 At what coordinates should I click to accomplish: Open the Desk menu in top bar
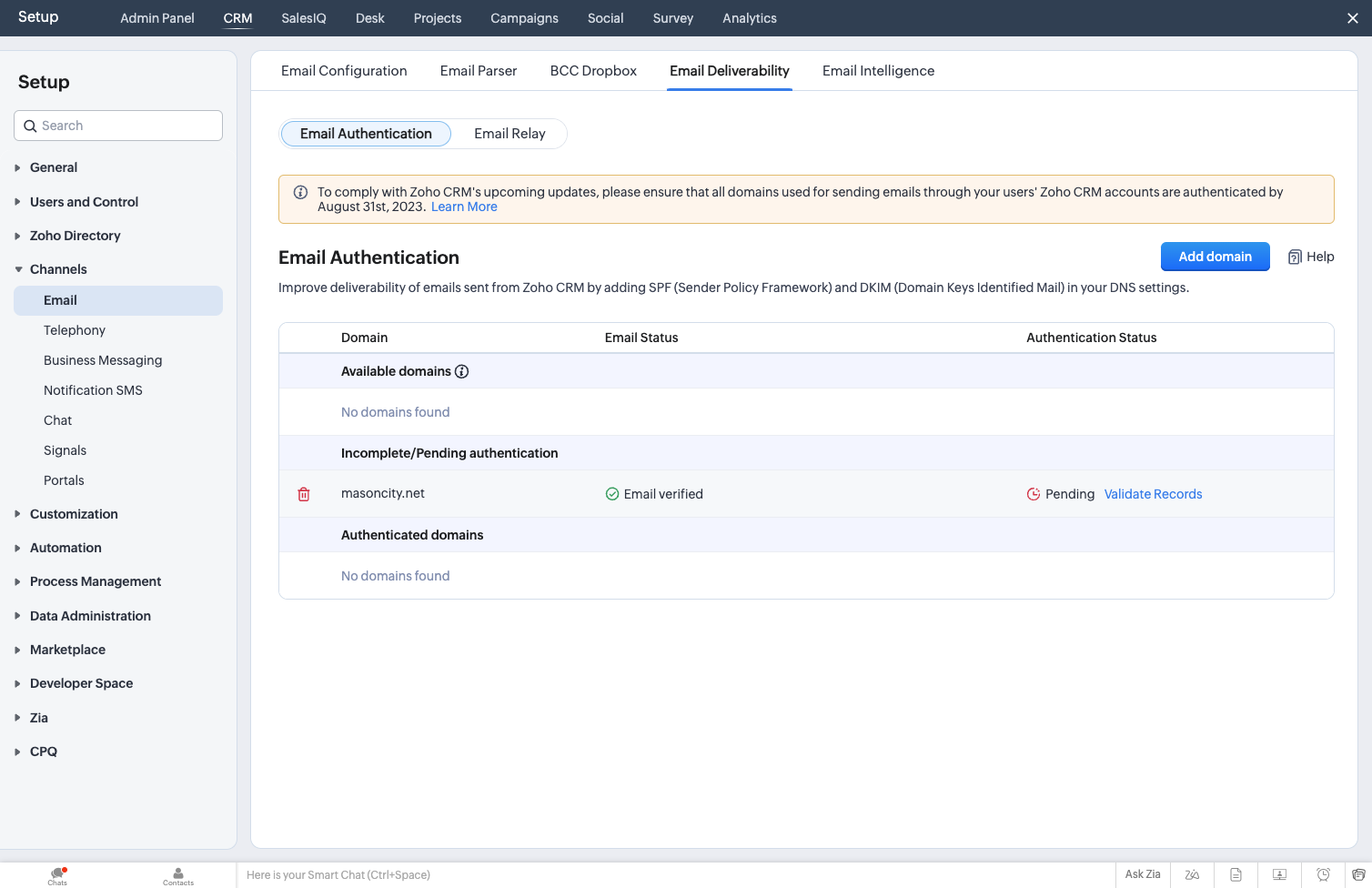369,18
